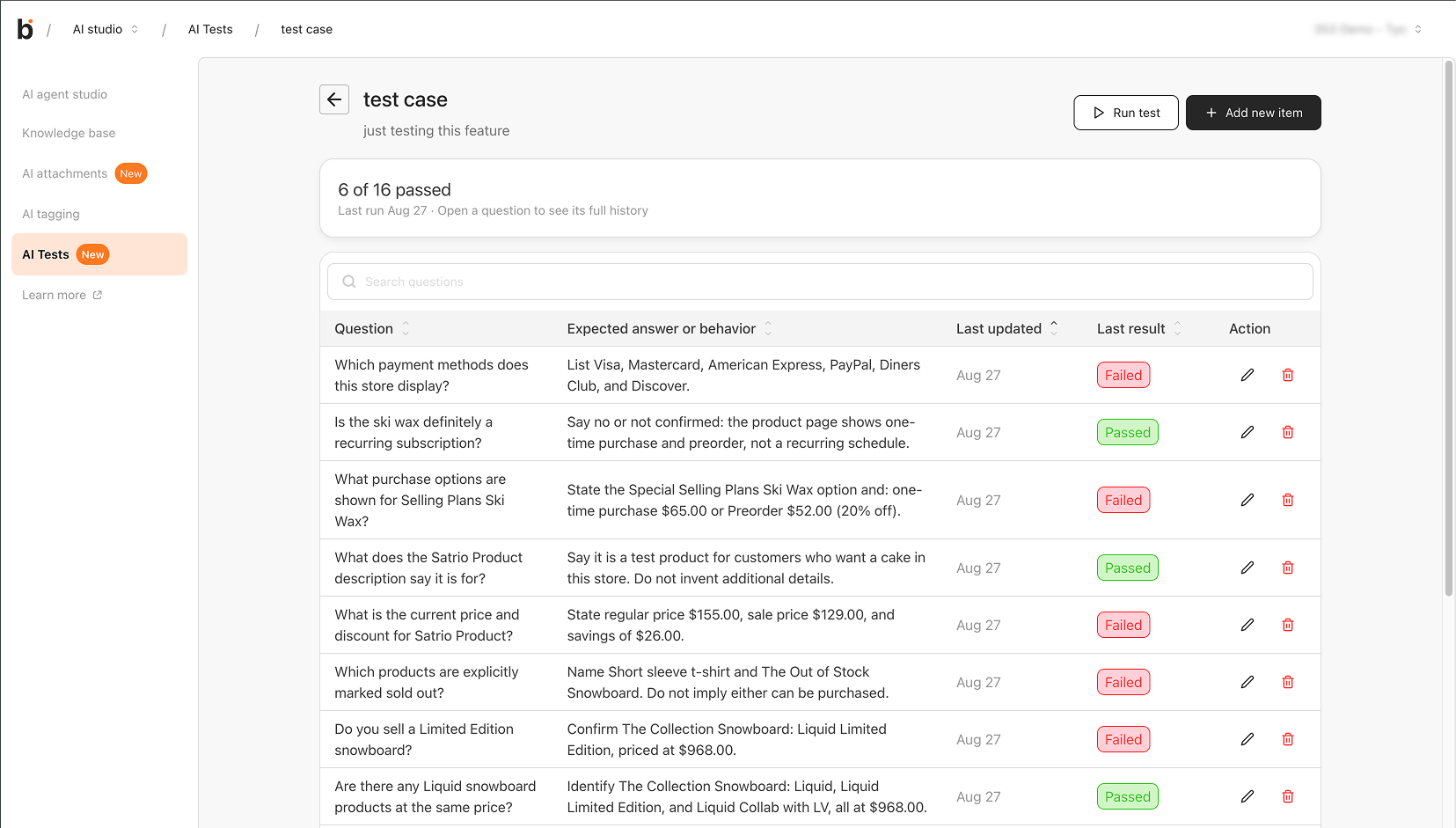
Task: Click the page vertical scrollbar
Action: pyautogui.click(x=1449, y=327)
